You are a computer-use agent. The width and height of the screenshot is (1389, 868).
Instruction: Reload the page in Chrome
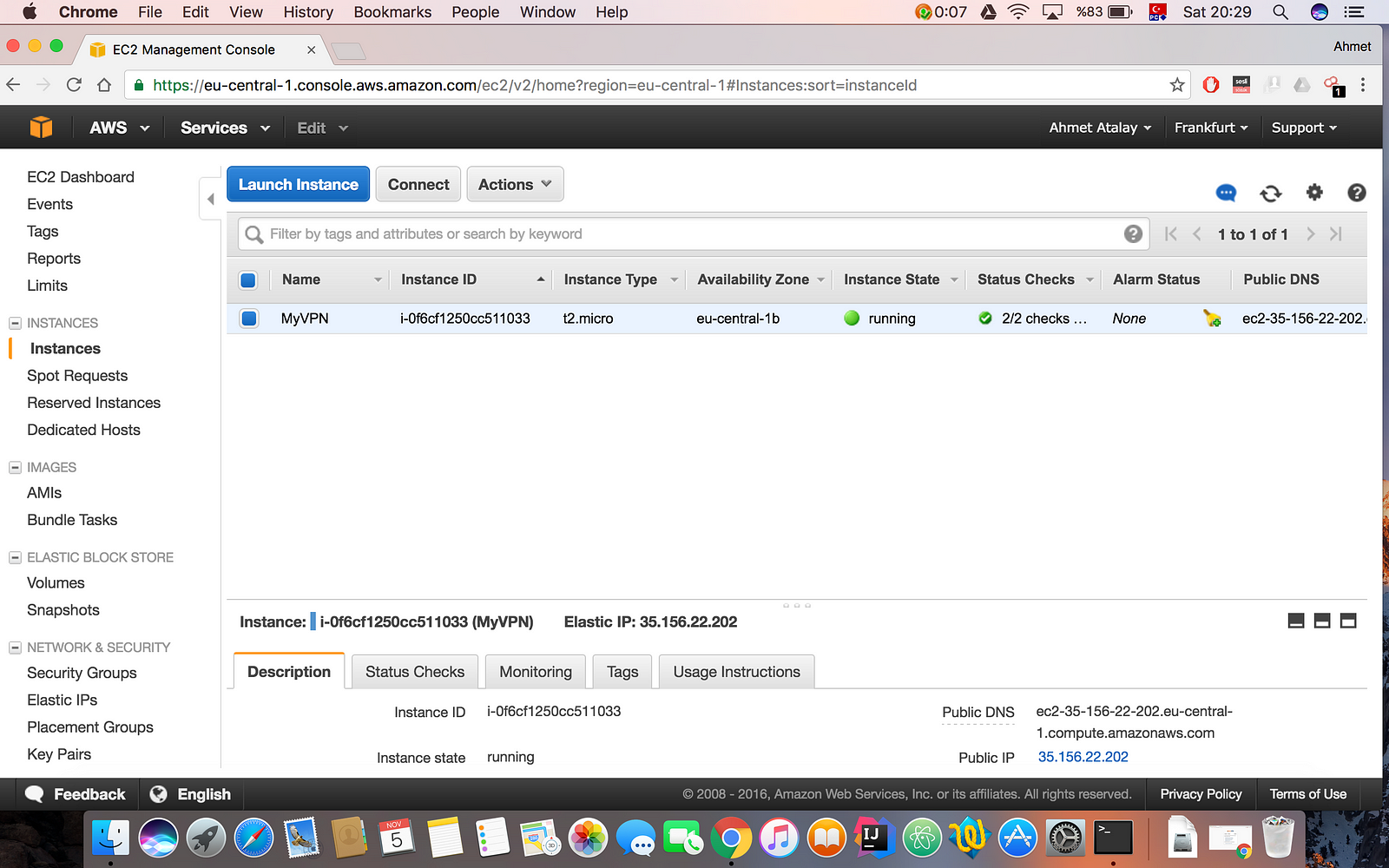click(x=74, y=85)
